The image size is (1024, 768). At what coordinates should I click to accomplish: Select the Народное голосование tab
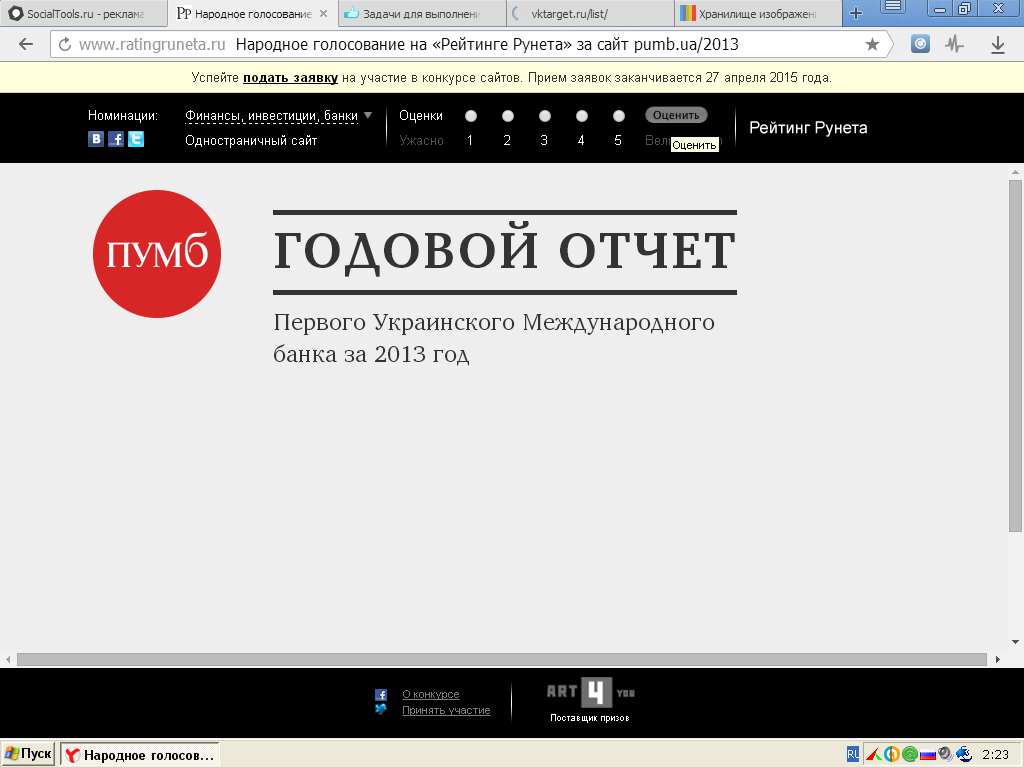tap(253, 13)
